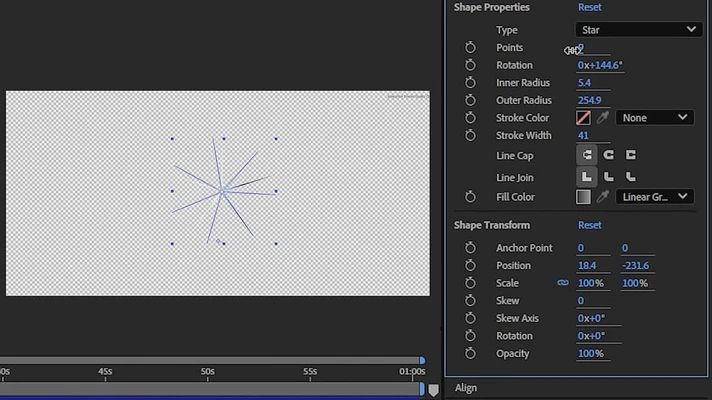Screen dimensions: 712x400
Task: Click the 50s mark on the timeline ruler
Action: point(208,372)
